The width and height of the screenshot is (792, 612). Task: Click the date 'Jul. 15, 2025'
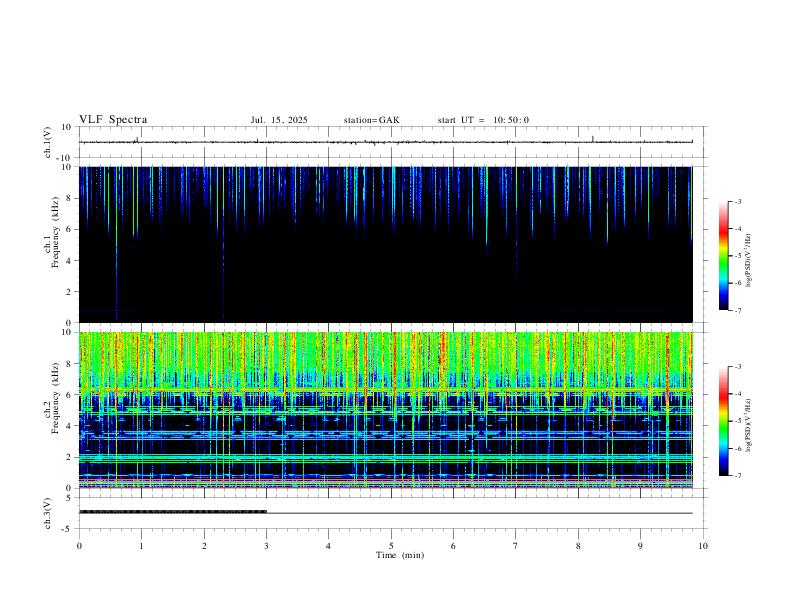(279, 120)
